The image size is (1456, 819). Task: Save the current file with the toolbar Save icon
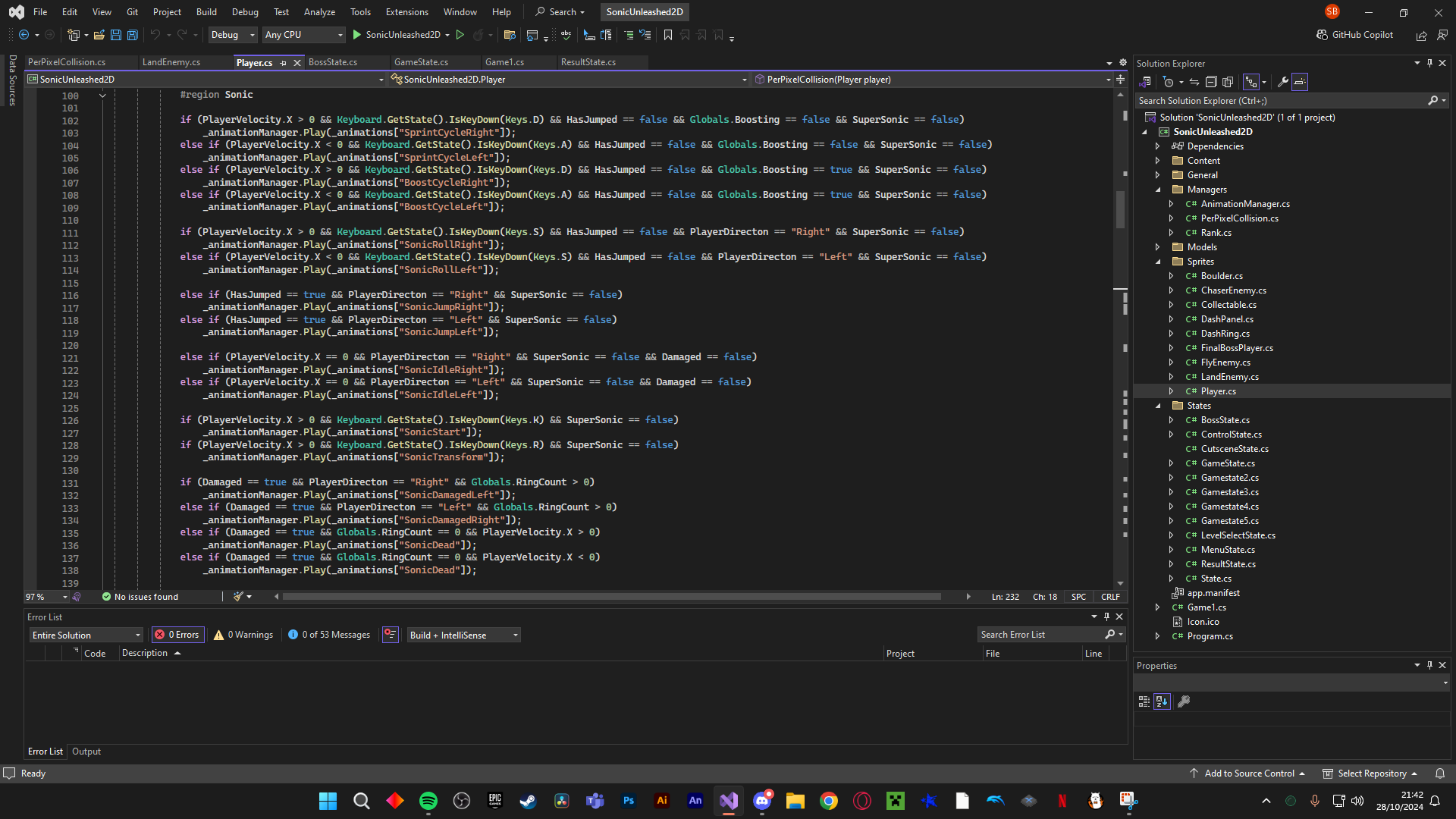point(116,35)
